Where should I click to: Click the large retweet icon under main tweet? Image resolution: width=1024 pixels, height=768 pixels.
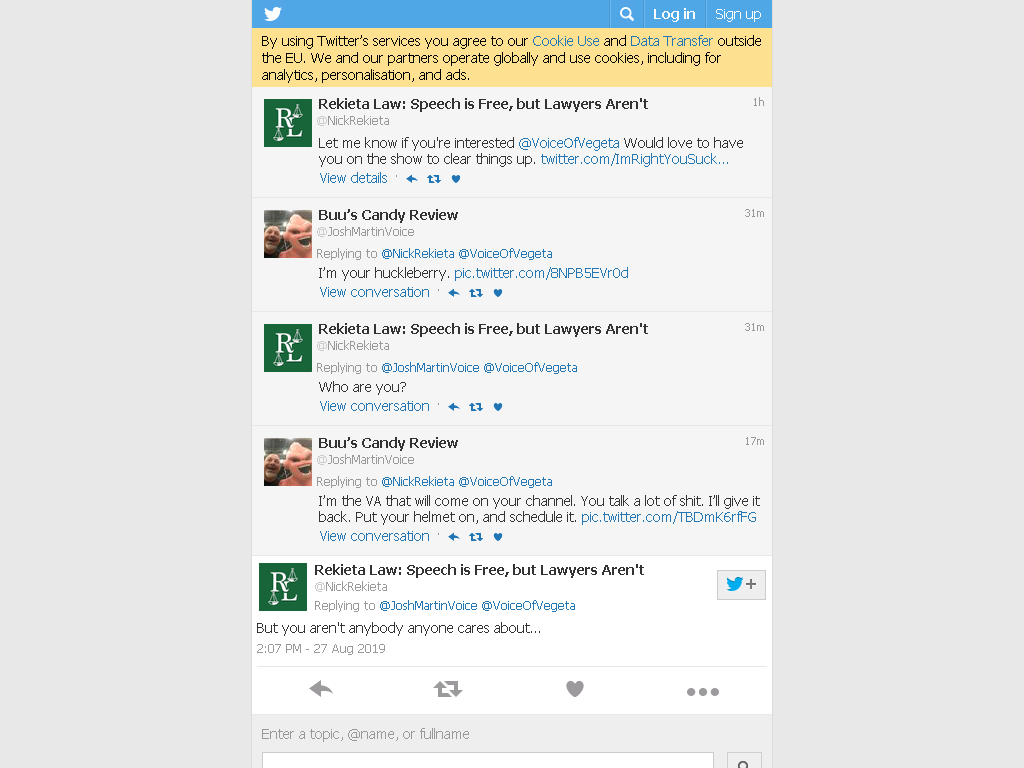pos(448,689)
